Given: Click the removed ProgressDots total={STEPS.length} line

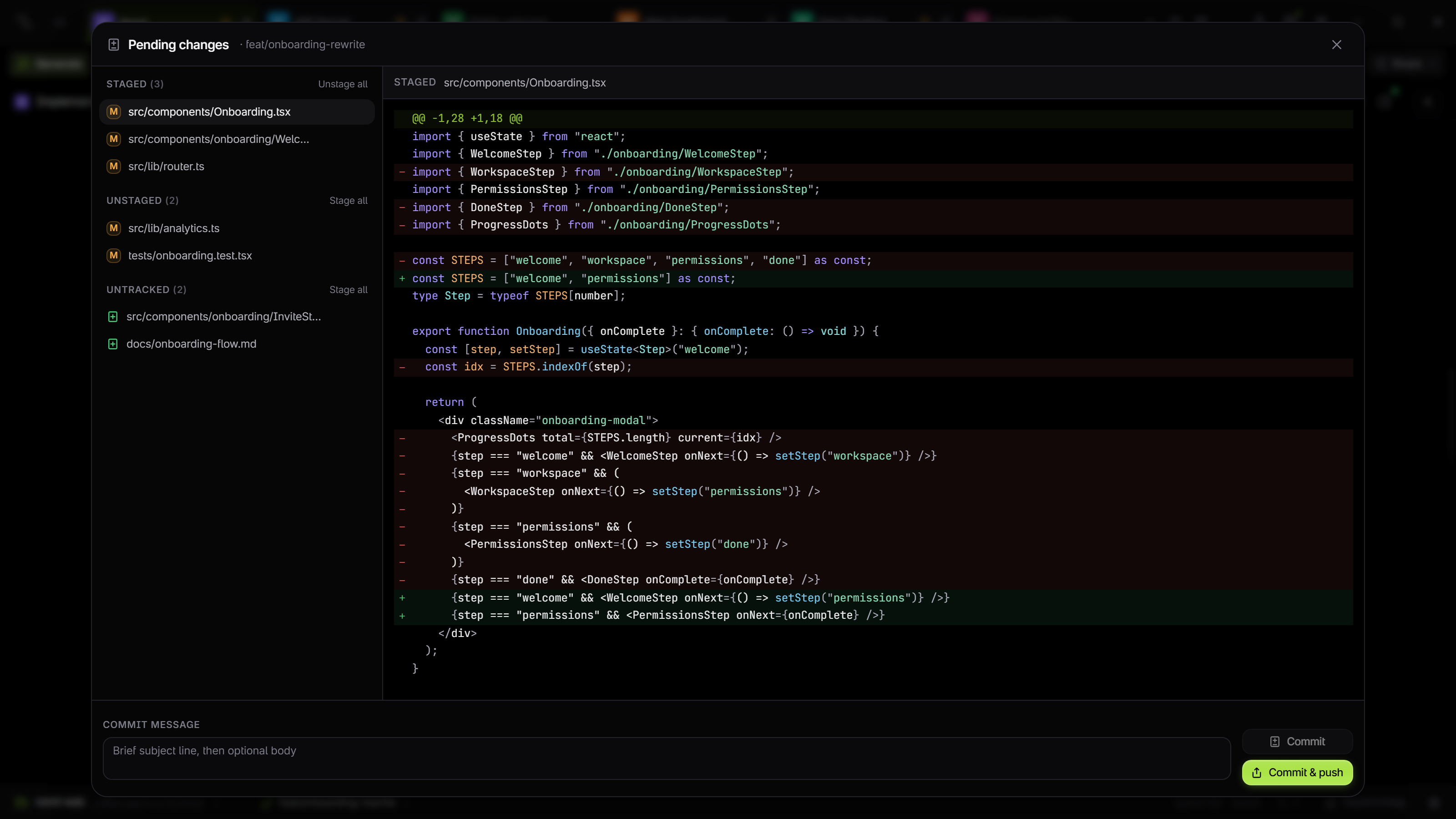Looking at the screenshot, I should (873, 438).
